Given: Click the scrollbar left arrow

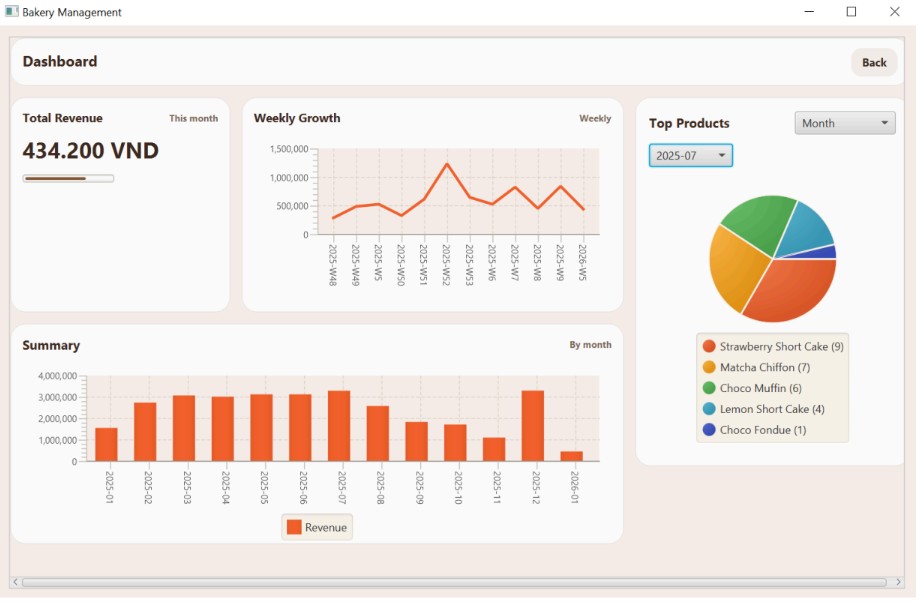Looking at the screenshot, I should click(x=15, y=582).
